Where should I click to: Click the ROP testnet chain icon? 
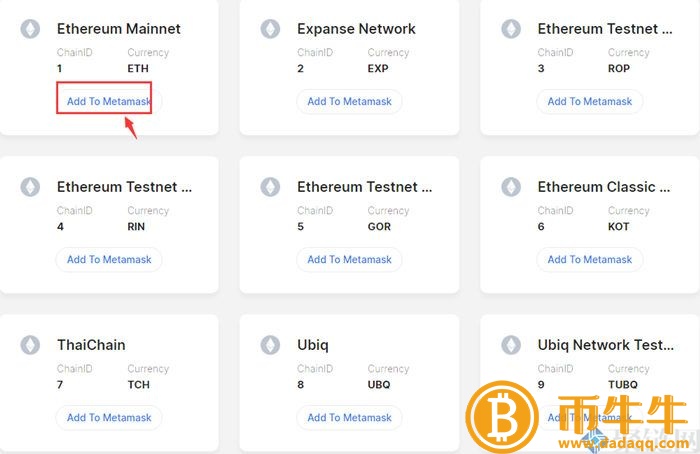click(511, 29)
